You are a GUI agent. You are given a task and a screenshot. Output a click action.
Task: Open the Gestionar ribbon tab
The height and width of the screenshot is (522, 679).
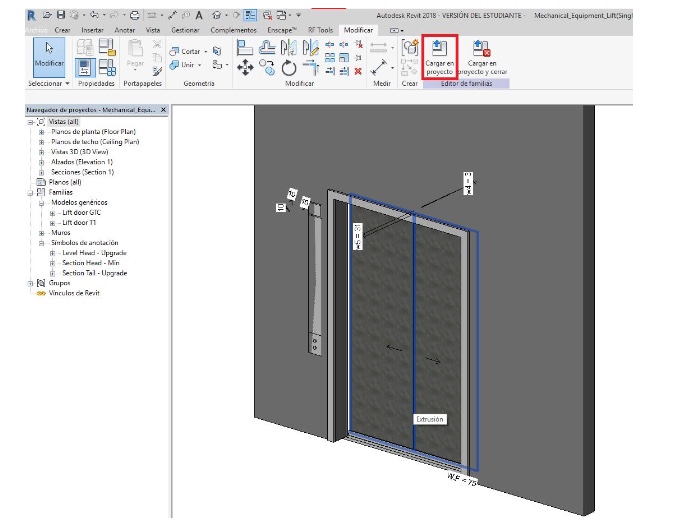pos(185,30)
